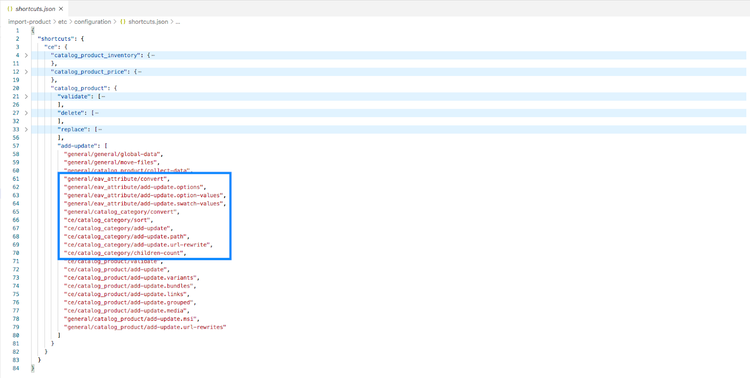Expand folded catalog_product_inventory block
This screenshot has height=378, width=750.
(26, 56)
